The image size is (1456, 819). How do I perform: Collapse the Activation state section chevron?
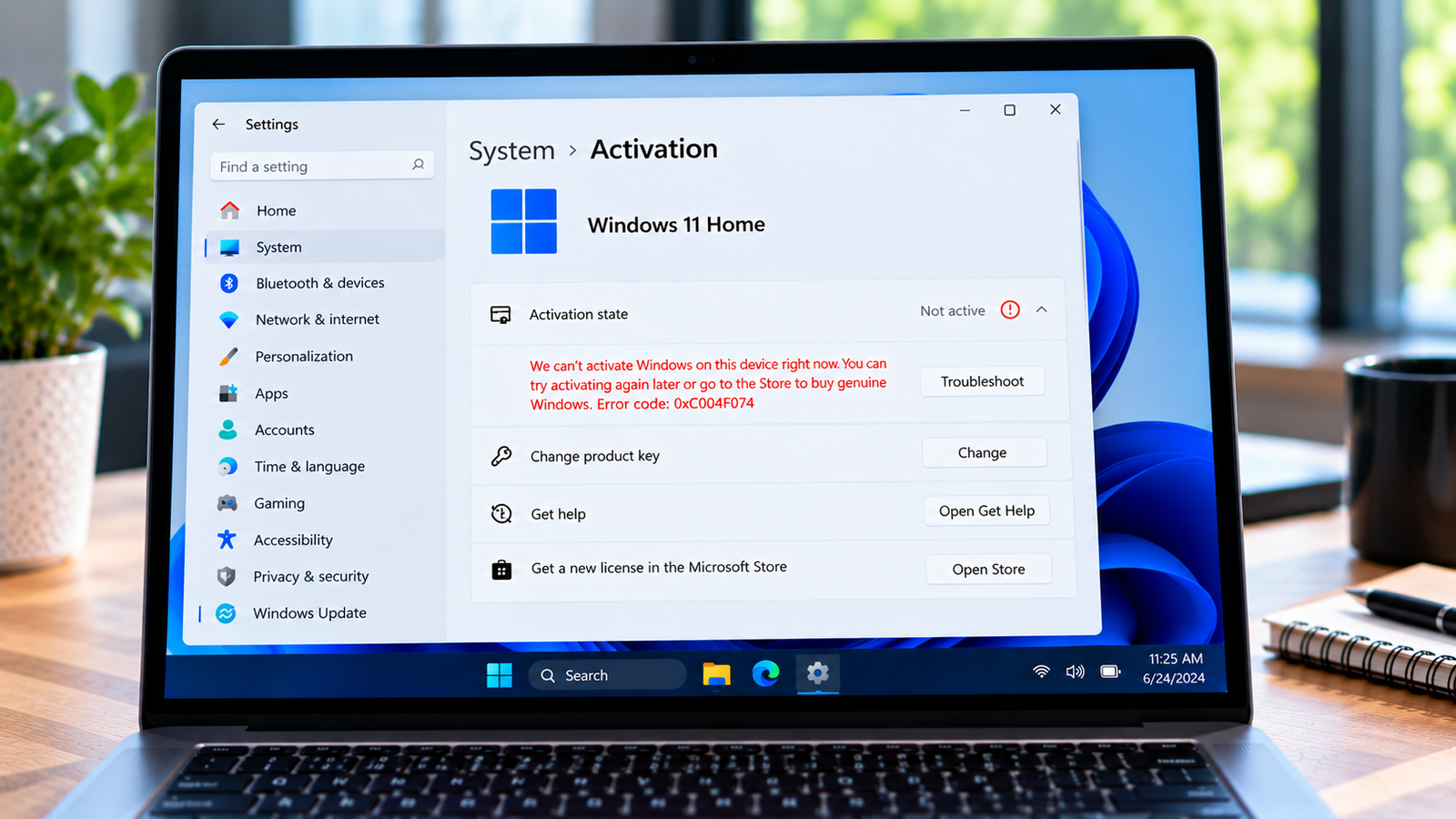(1042, 309)
